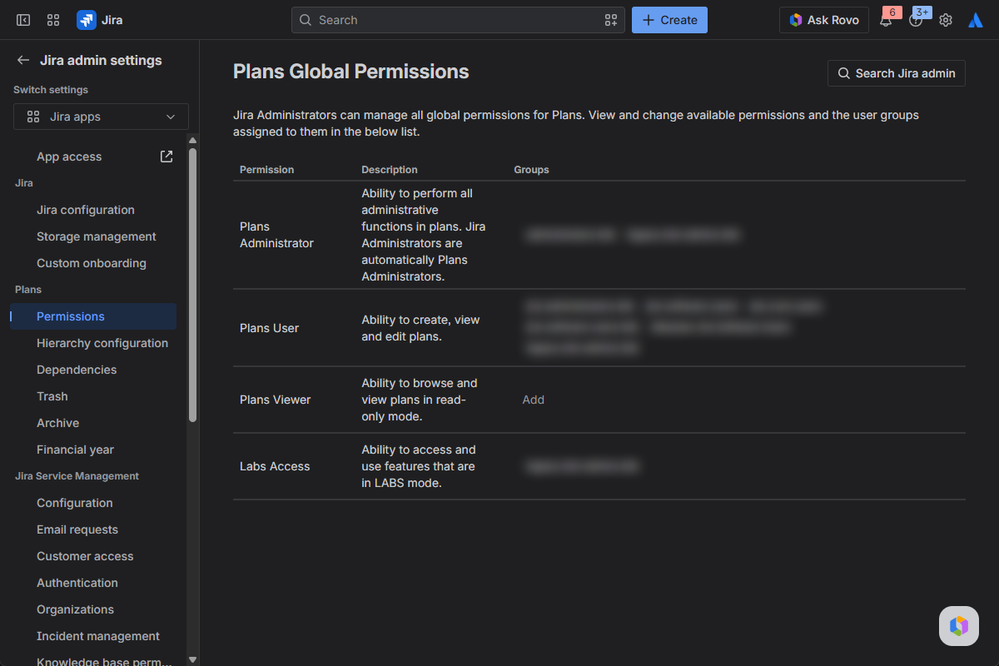Open the settings gear icon
Image resolution: width=999 pixels, height=666 pixels.
click(945, 20)
